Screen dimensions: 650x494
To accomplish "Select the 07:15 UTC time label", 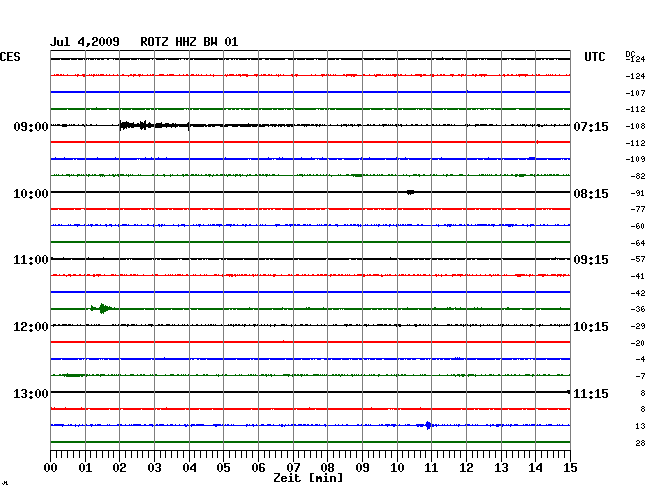I will (591, 126).
